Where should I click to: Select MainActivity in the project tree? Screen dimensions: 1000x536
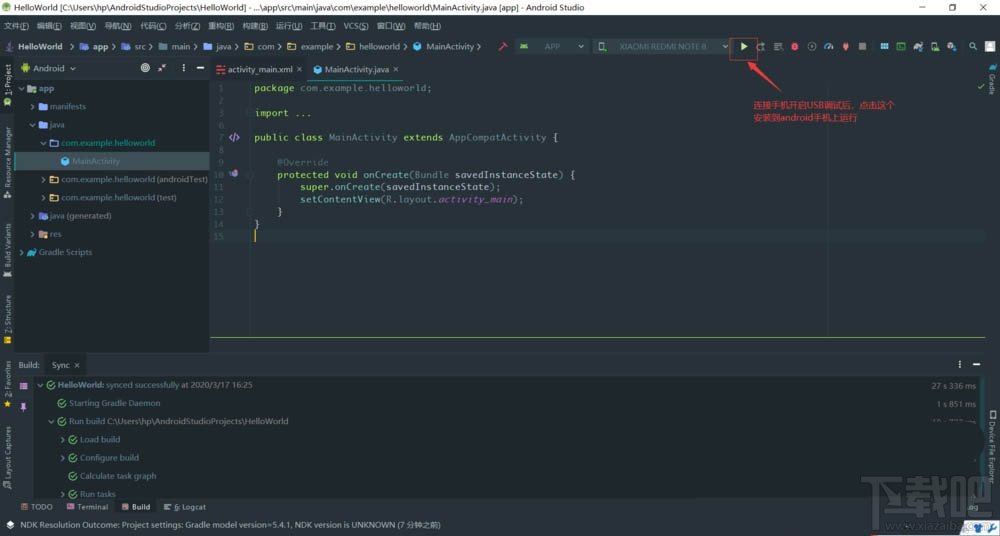95,161
